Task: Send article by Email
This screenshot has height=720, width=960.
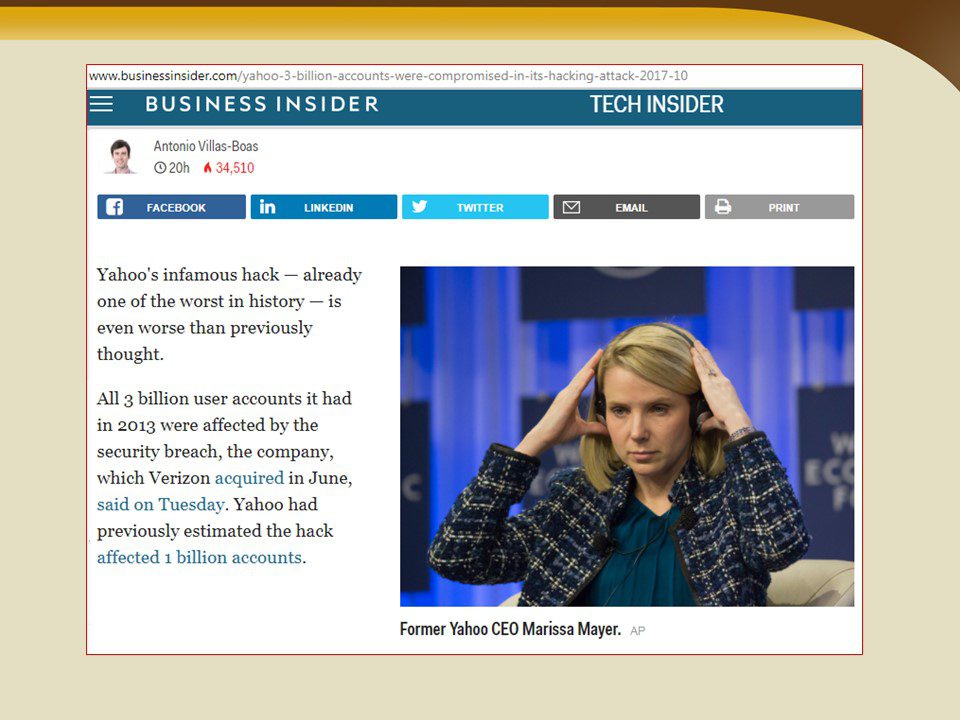Action: coord(626,207)
